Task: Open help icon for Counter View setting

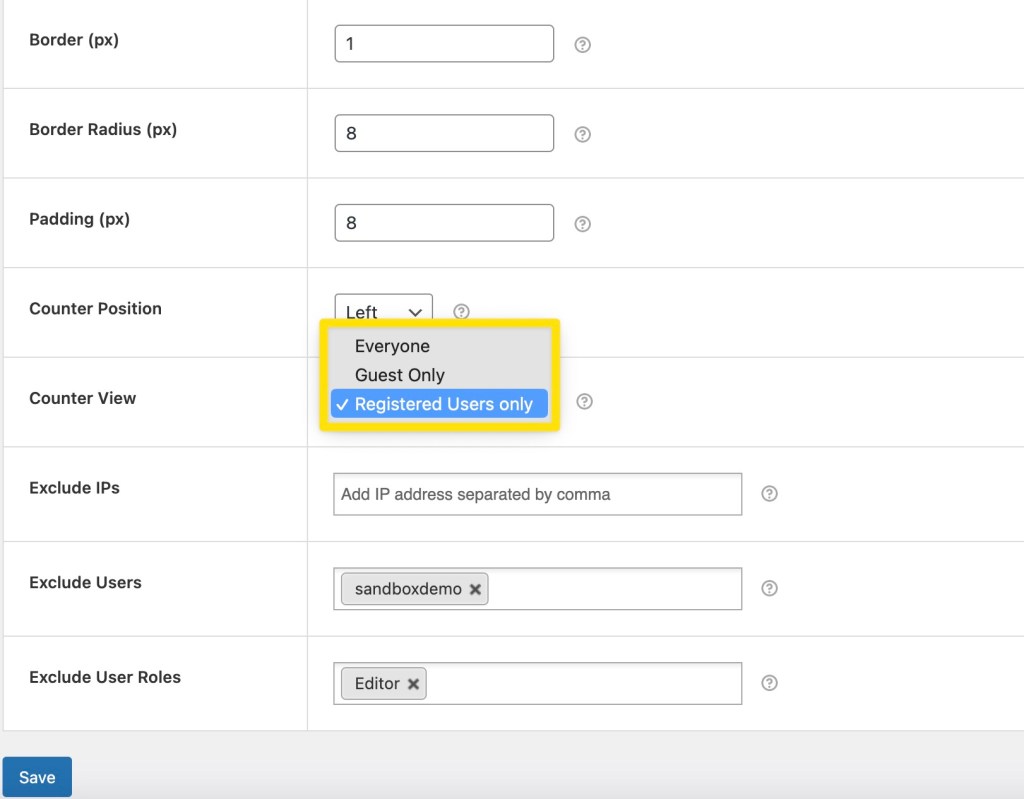Action: (x=584, y=401)
